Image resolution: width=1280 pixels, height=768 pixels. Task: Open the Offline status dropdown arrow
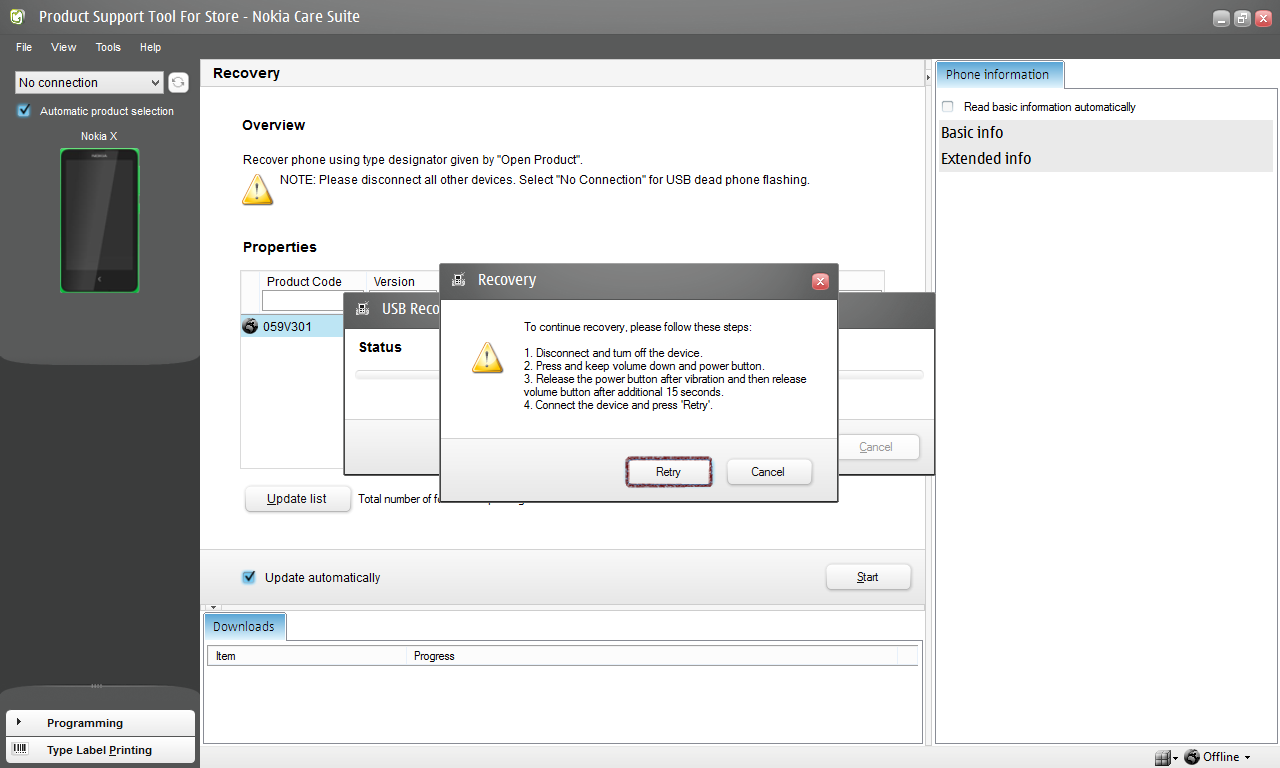(1247, 758)
